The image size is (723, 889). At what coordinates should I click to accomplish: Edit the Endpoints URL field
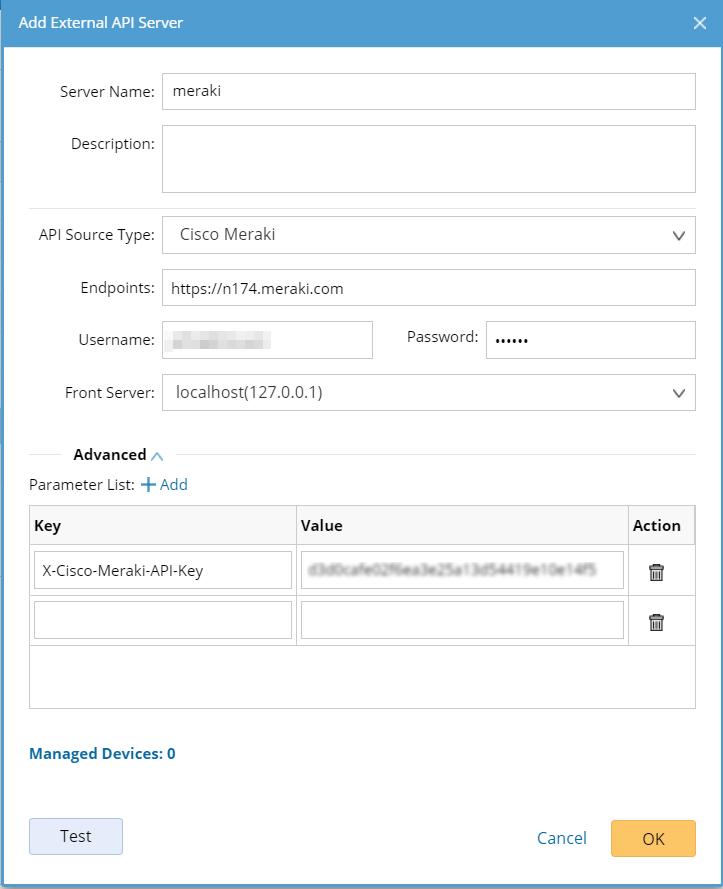pyautogui.click(x=429, y=288)
